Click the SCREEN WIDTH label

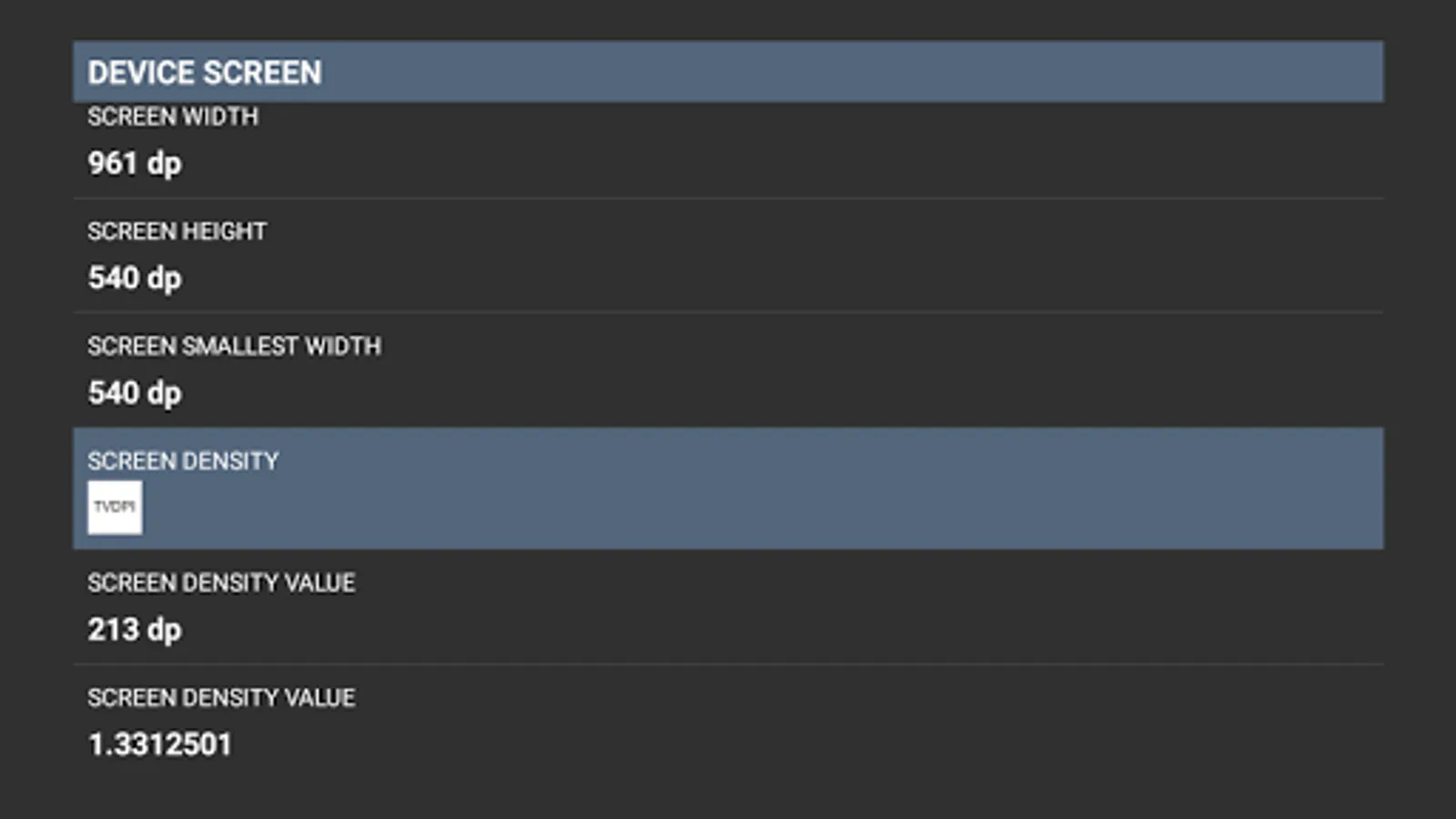pyautogui.click(x=173, y=116)
